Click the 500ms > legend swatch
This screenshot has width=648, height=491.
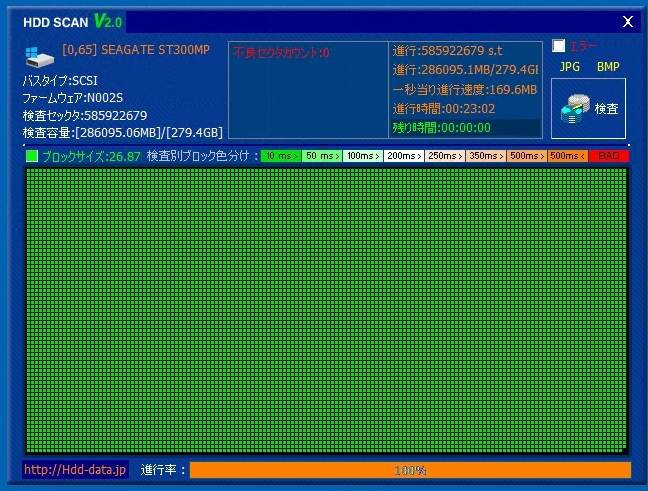[526, 156]
